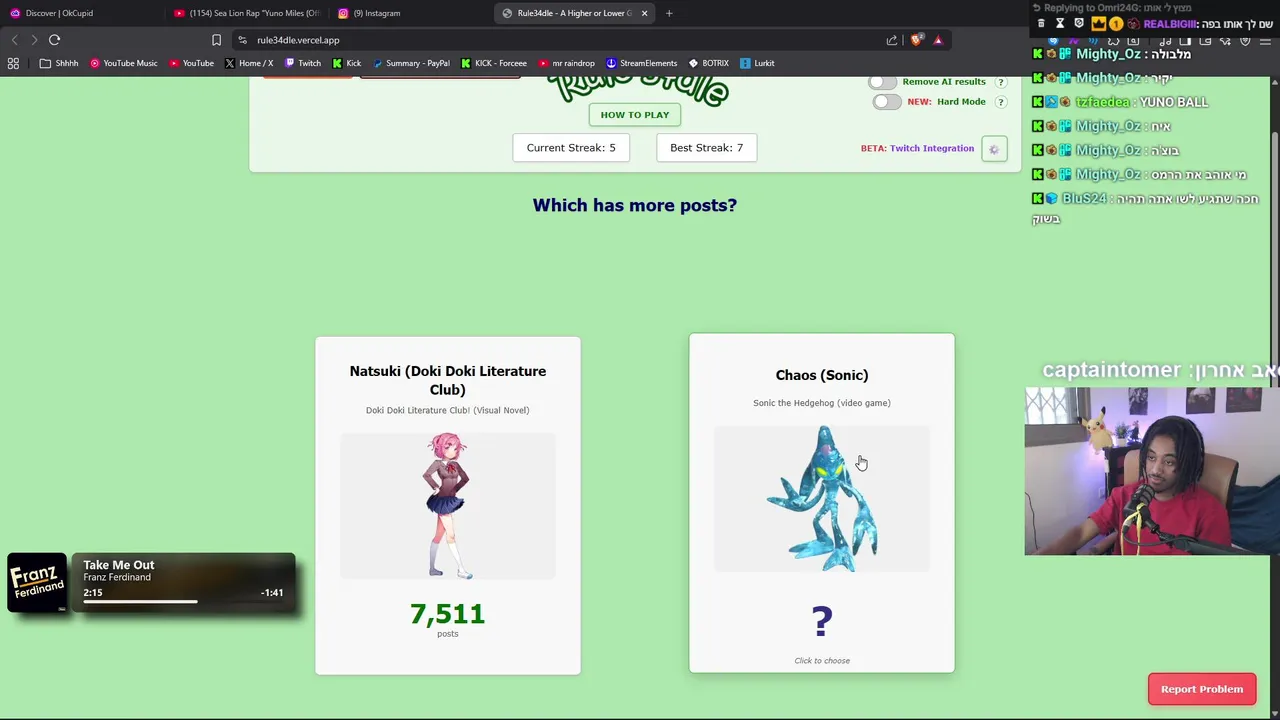Open the Home / X bookmark
The image size is (1280, 720).
(249, 63)
